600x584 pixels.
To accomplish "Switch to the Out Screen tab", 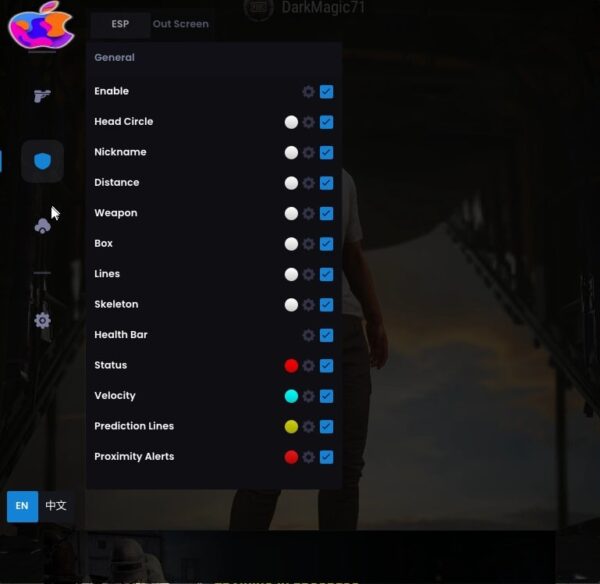I will (181, 24).
